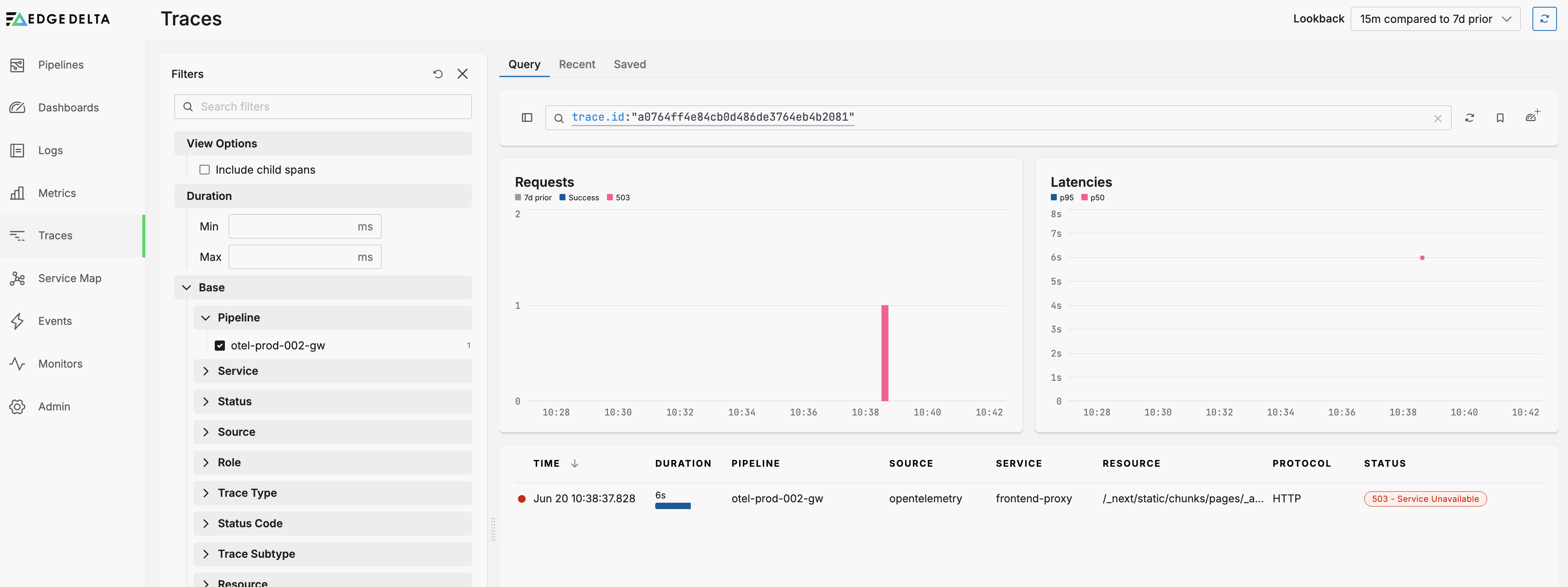Click the Duration column header

point(683,463)
